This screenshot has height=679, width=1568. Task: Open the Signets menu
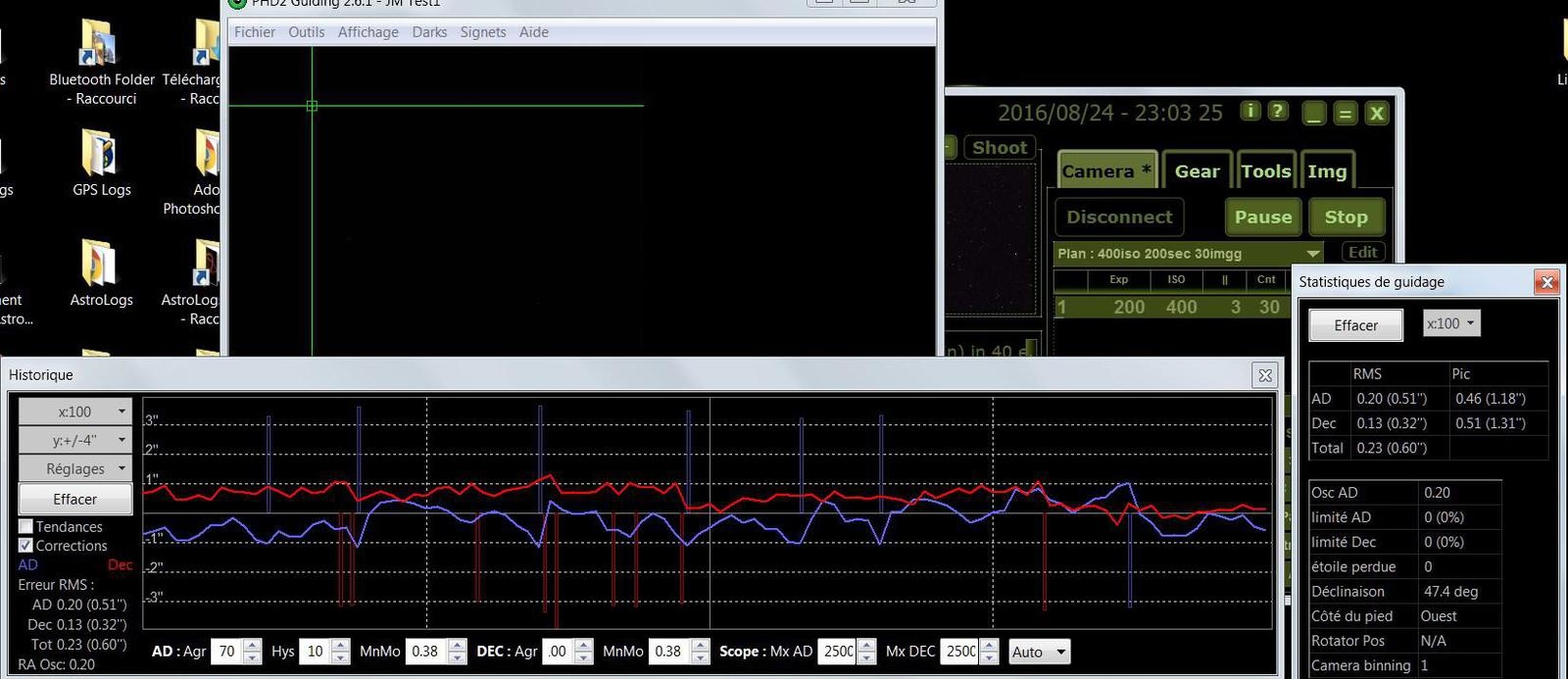(x=483, y=31)
